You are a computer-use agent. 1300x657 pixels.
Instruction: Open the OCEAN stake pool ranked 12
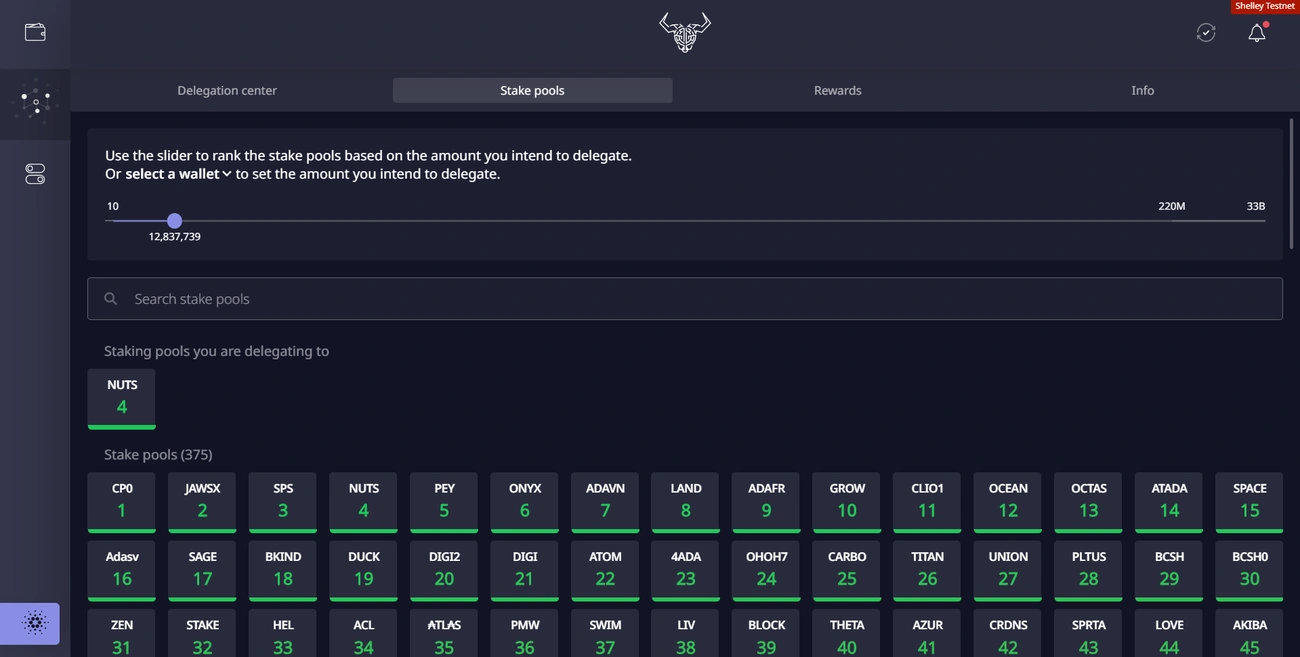click(1007, 501)
